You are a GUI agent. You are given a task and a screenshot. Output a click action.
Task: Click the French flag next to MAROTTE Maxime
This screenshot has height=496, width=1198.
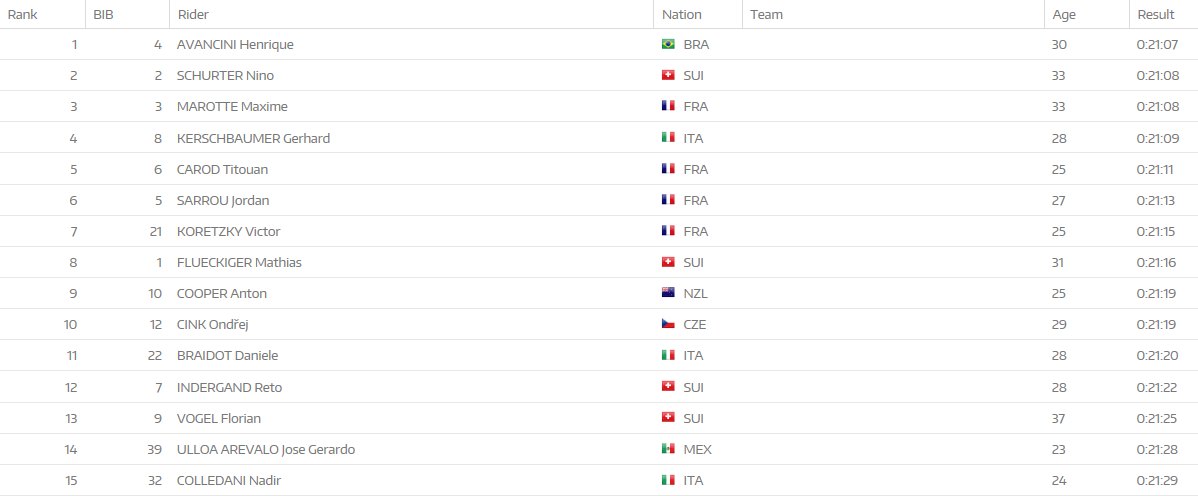coord(668,107)
